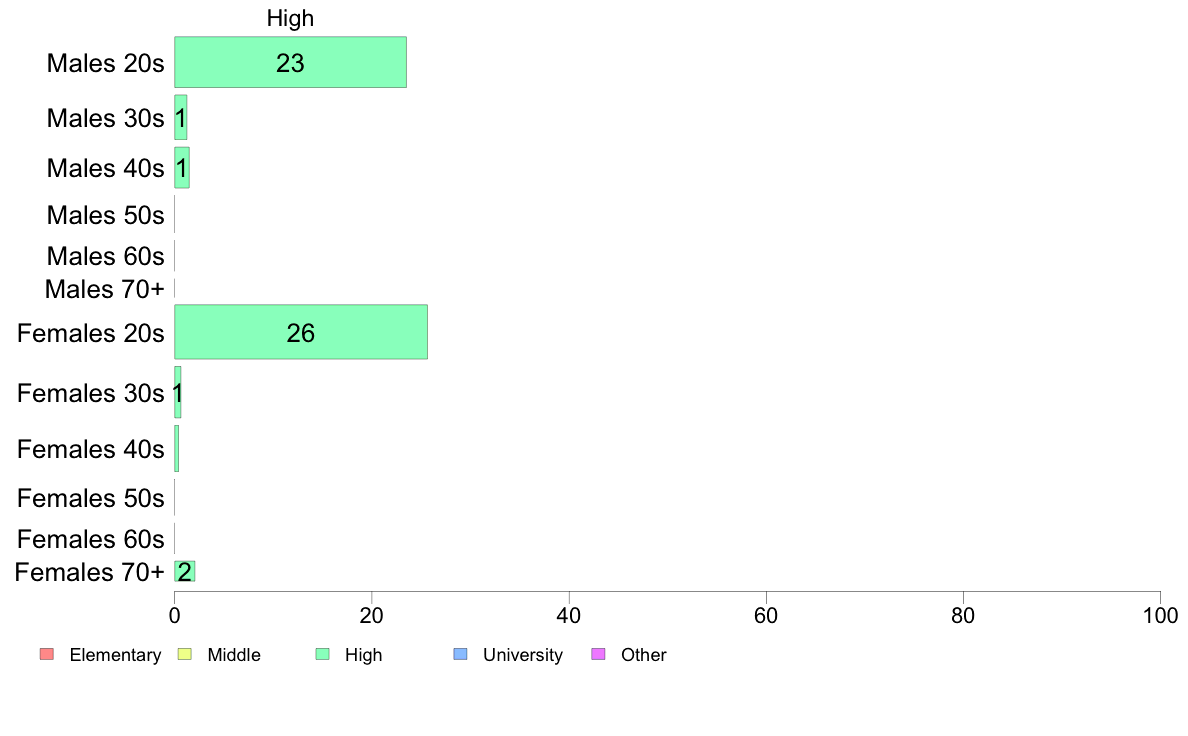This screenshot has height=736, width=1188.
Task: Click the Females 70+ bar labeled 2
Action: click(185, 572)
